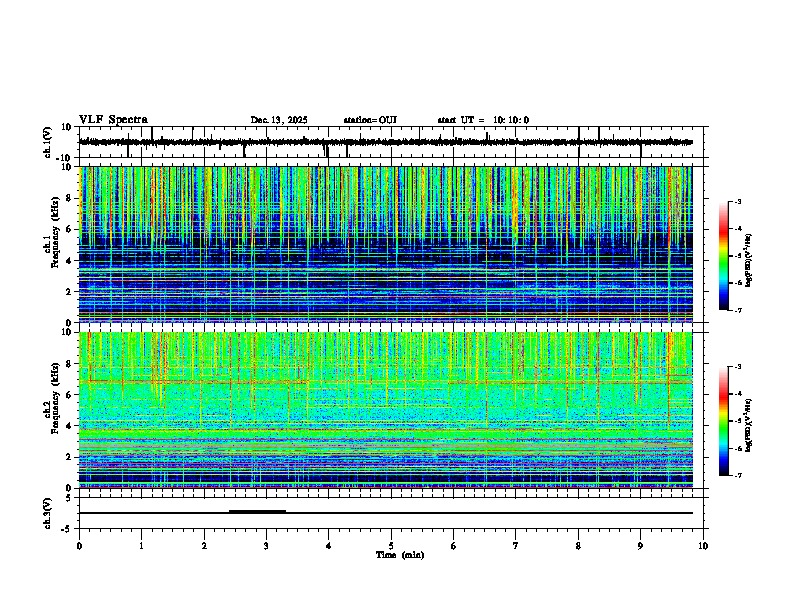Click the ch.1 voltage waveform trace
This screenshot has width=792, height=612.
[x=385, y=142]
